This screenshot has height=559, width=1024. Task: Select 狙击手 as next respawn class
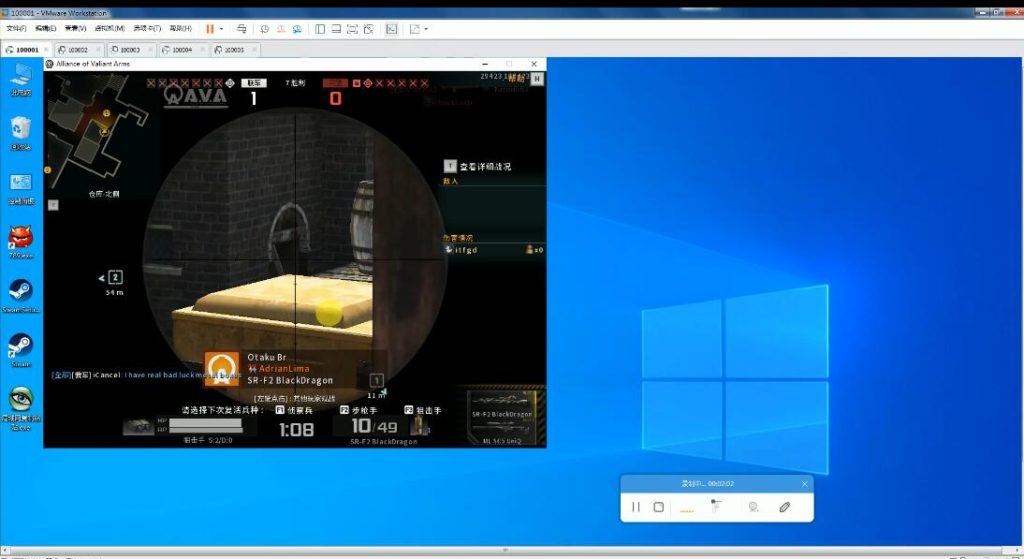(423, 410)
